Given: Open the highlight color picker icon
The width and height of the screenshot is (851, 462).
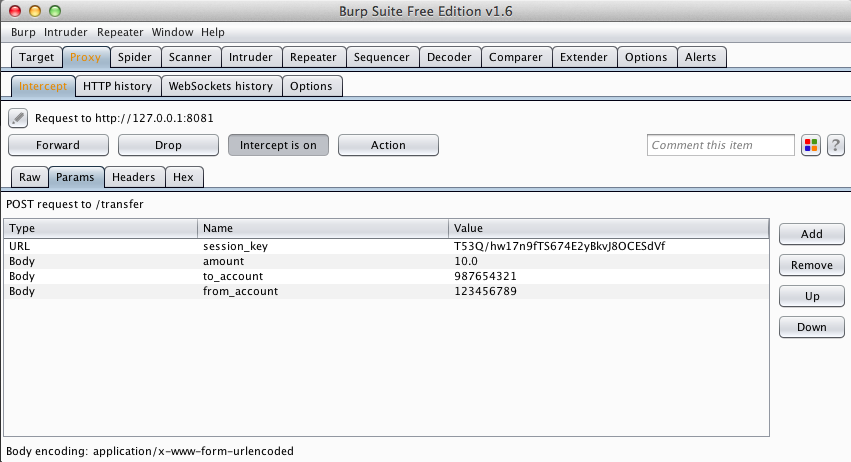Looking at the screenshot, I should pos(811,145).
